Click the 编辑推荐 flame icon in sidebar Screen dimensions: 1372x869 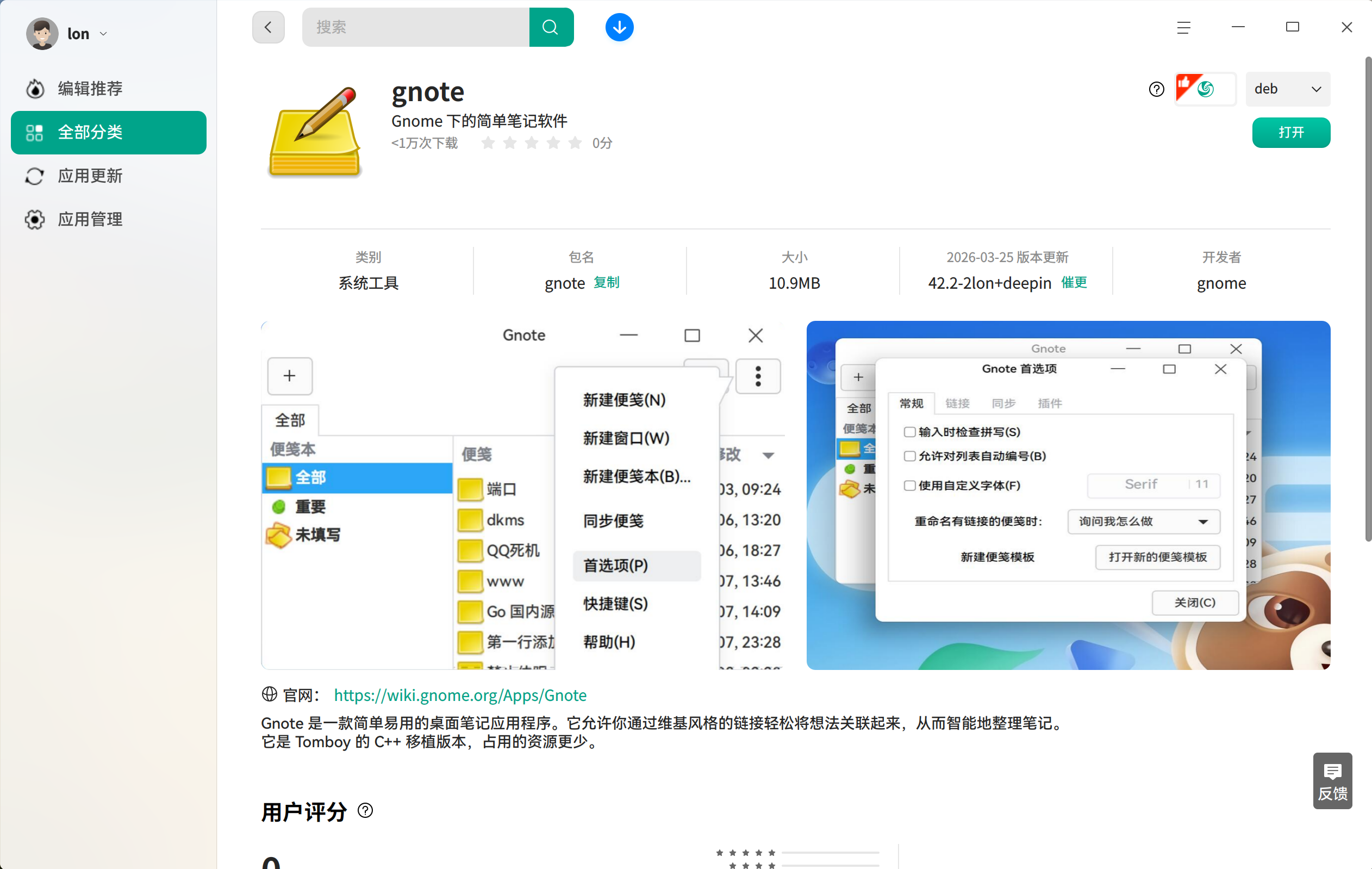(35, 88)
